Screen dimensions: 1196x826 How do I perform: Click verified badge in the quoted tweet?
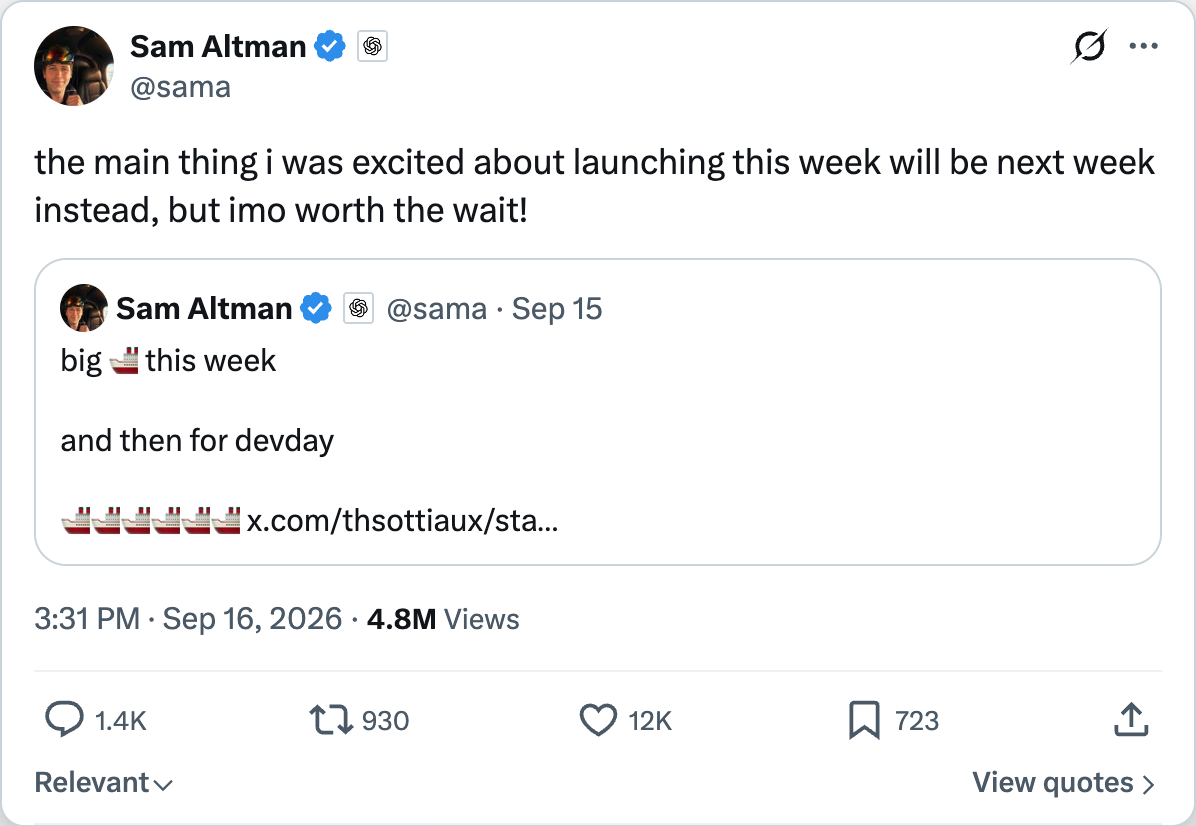pyautogui.click(x=316, y=309)
